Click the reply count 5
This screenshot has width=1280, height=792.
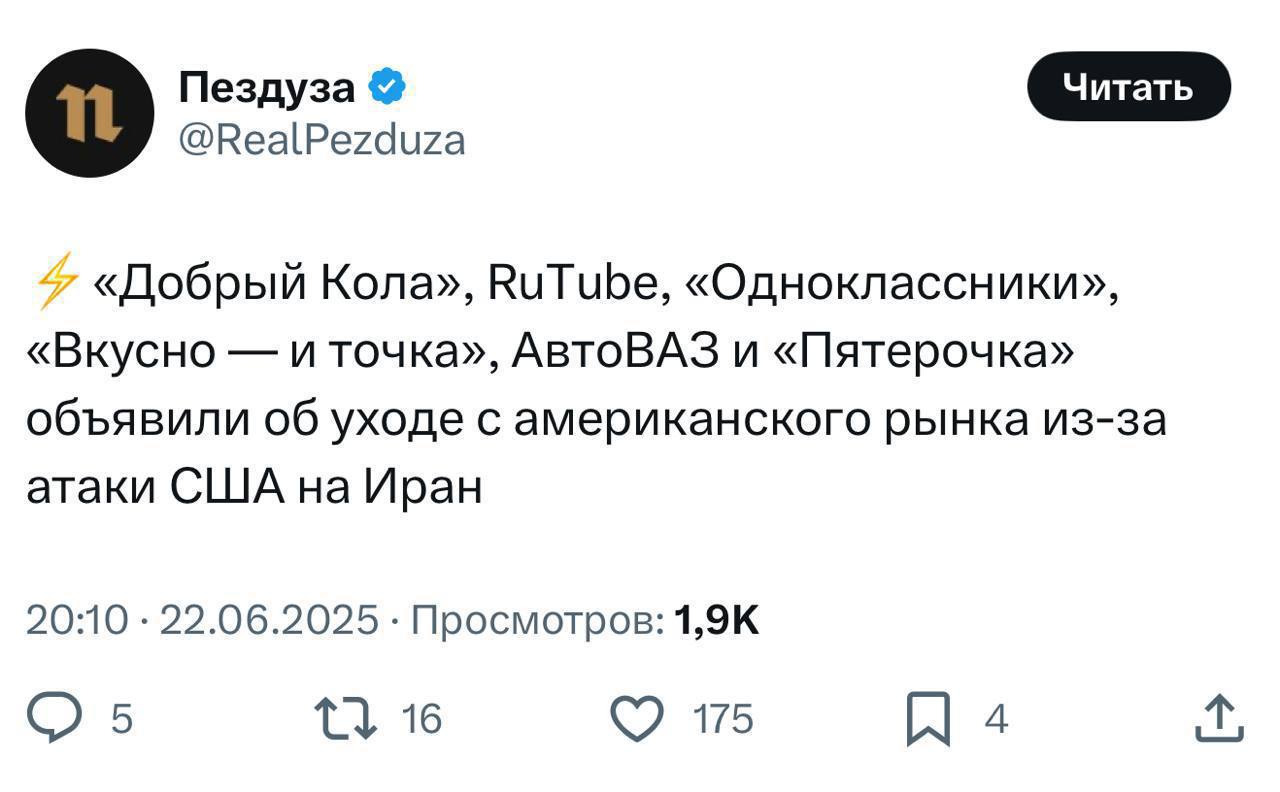pyautogui.click(x=121, y=719)
